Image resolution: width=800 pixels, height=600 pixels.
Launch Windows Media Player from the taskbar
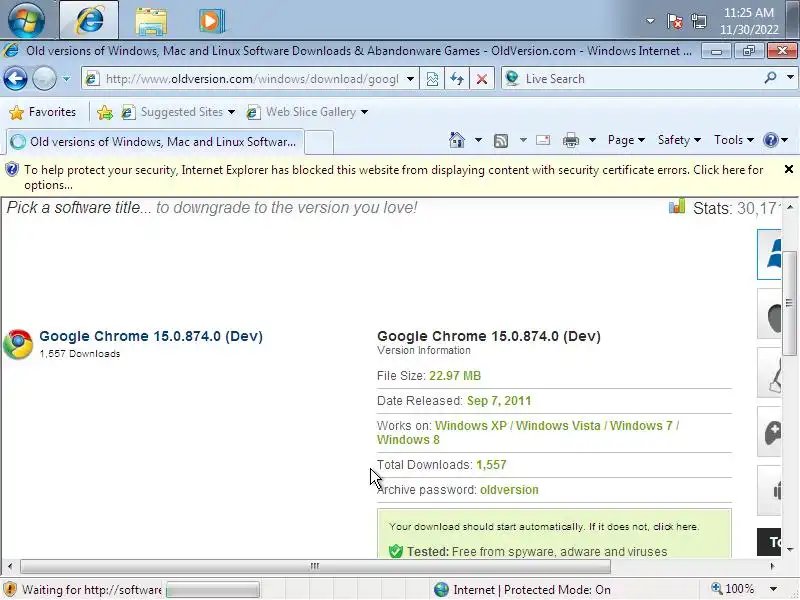[x=211, y=21]
